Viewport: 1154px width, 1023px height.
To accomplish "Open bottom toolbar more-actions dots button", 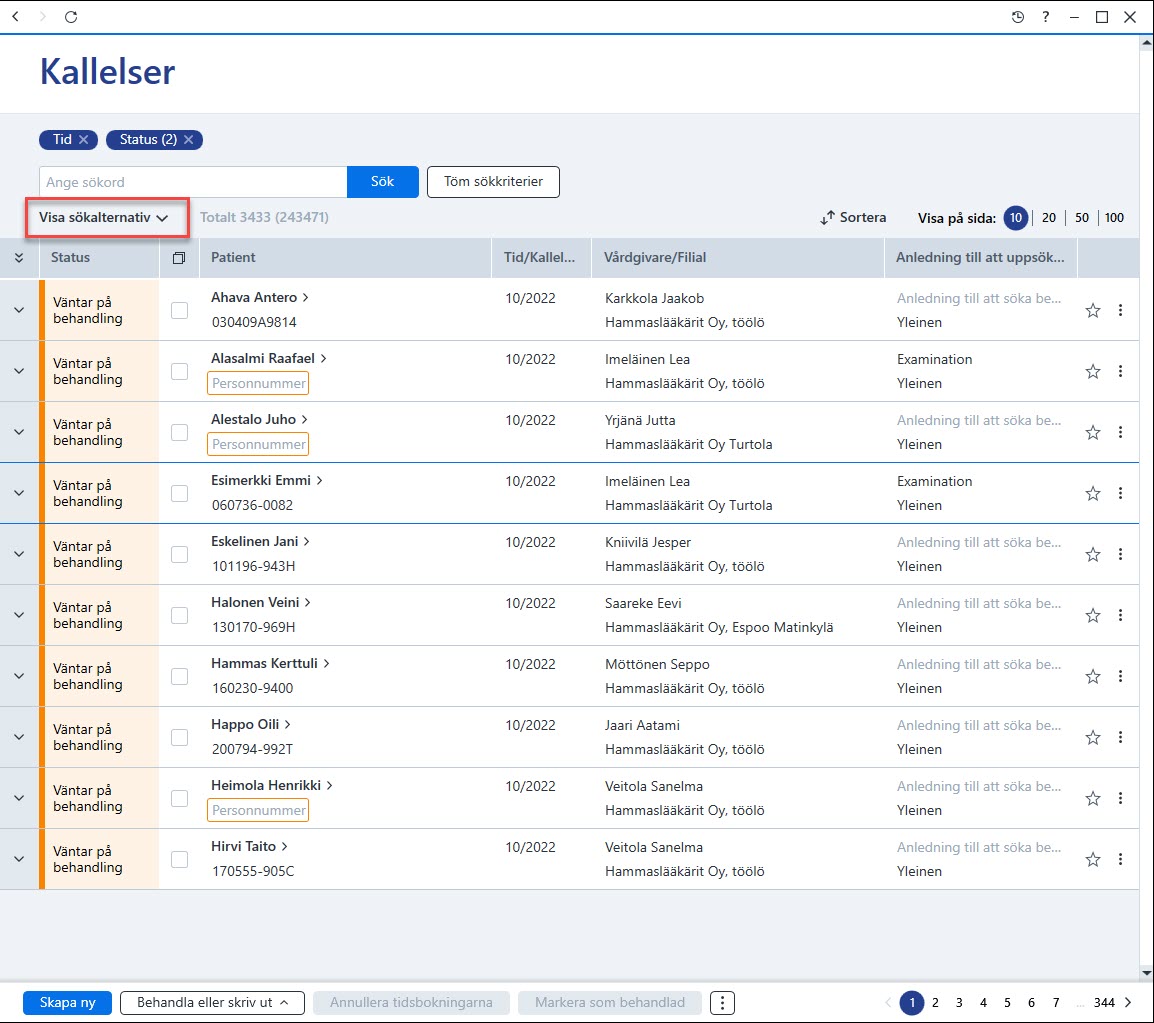I will 722,1002.
